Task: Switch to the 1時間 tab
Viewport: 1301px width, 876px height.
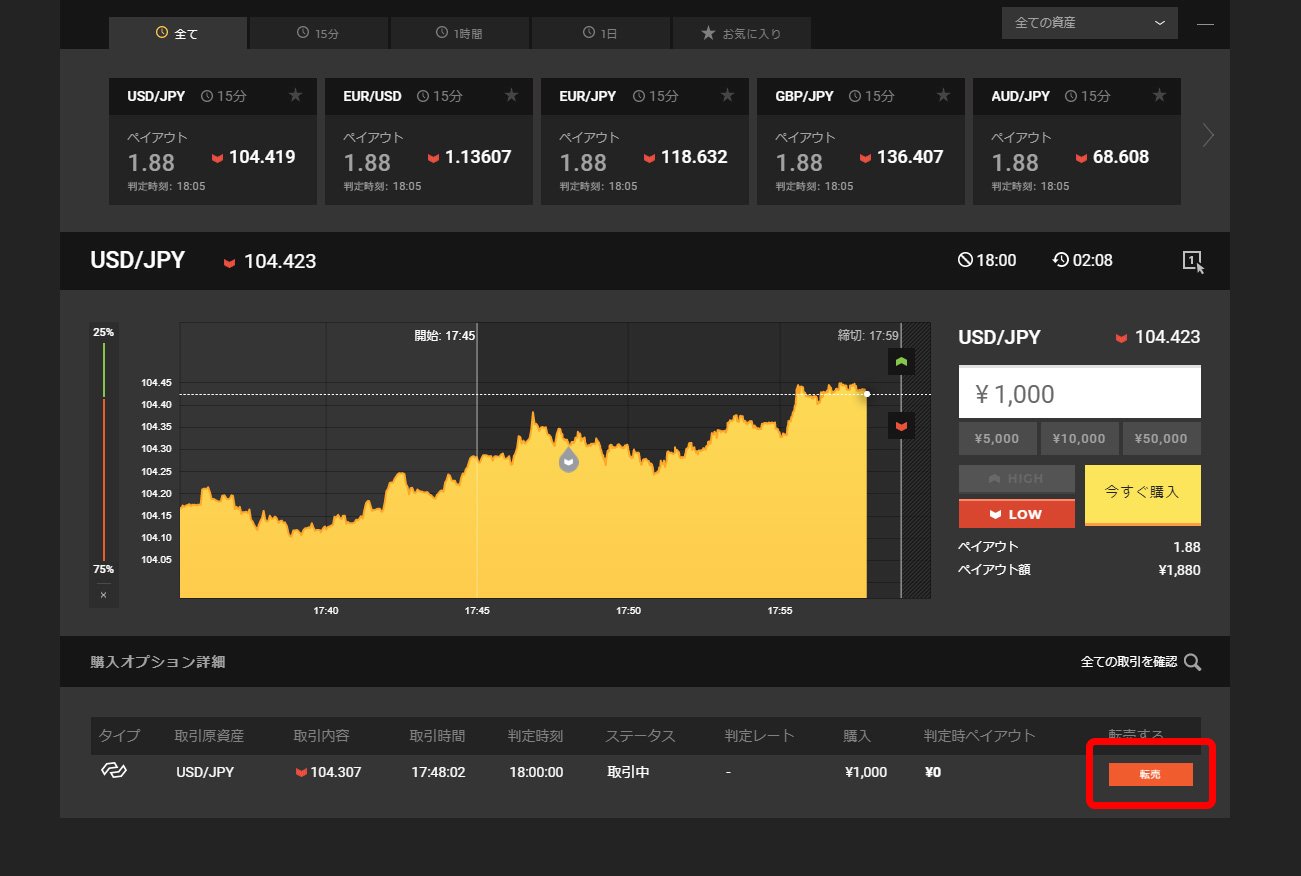Action: click(460, 33)
